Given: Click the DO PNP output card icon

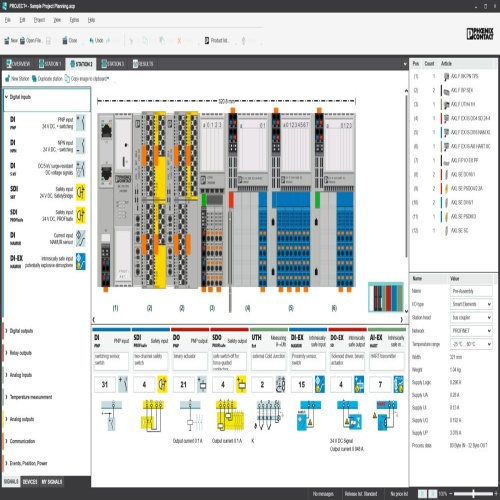Looking at the screenshot, I should click(202, 384).
